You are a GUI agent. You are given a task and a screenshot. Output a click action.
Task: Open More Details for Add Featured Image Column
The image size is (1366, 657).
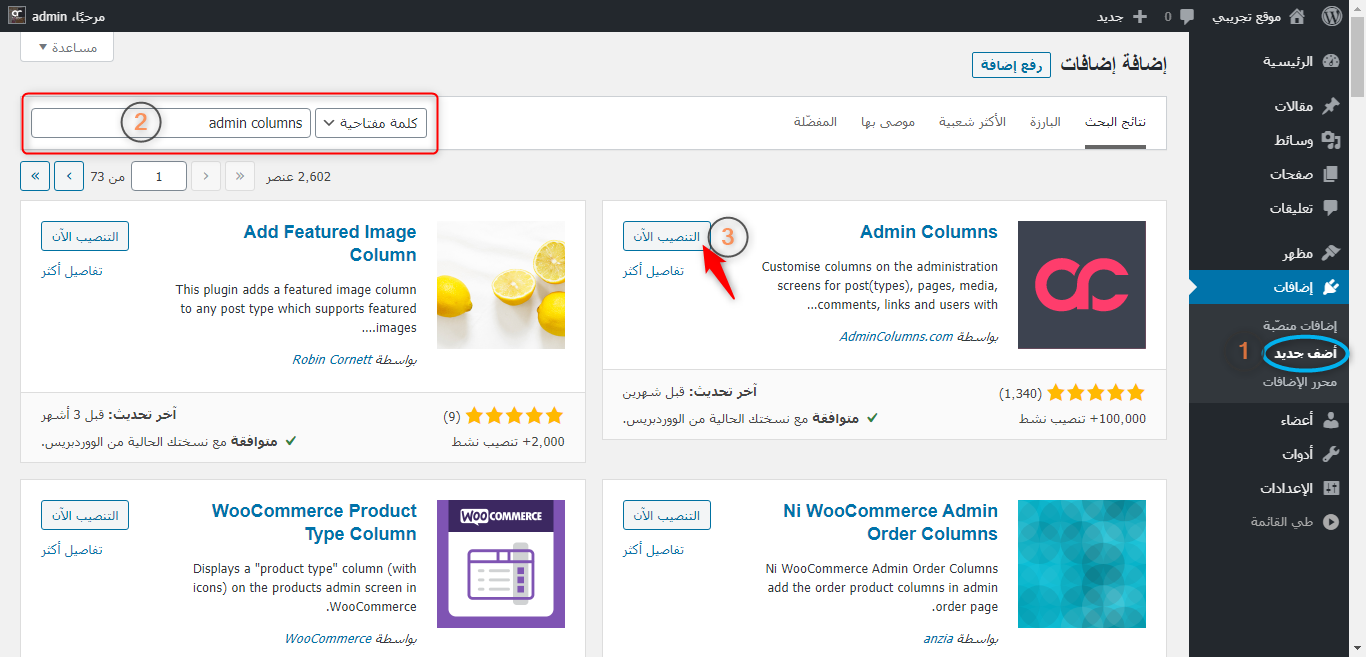[x=72, y=271]
